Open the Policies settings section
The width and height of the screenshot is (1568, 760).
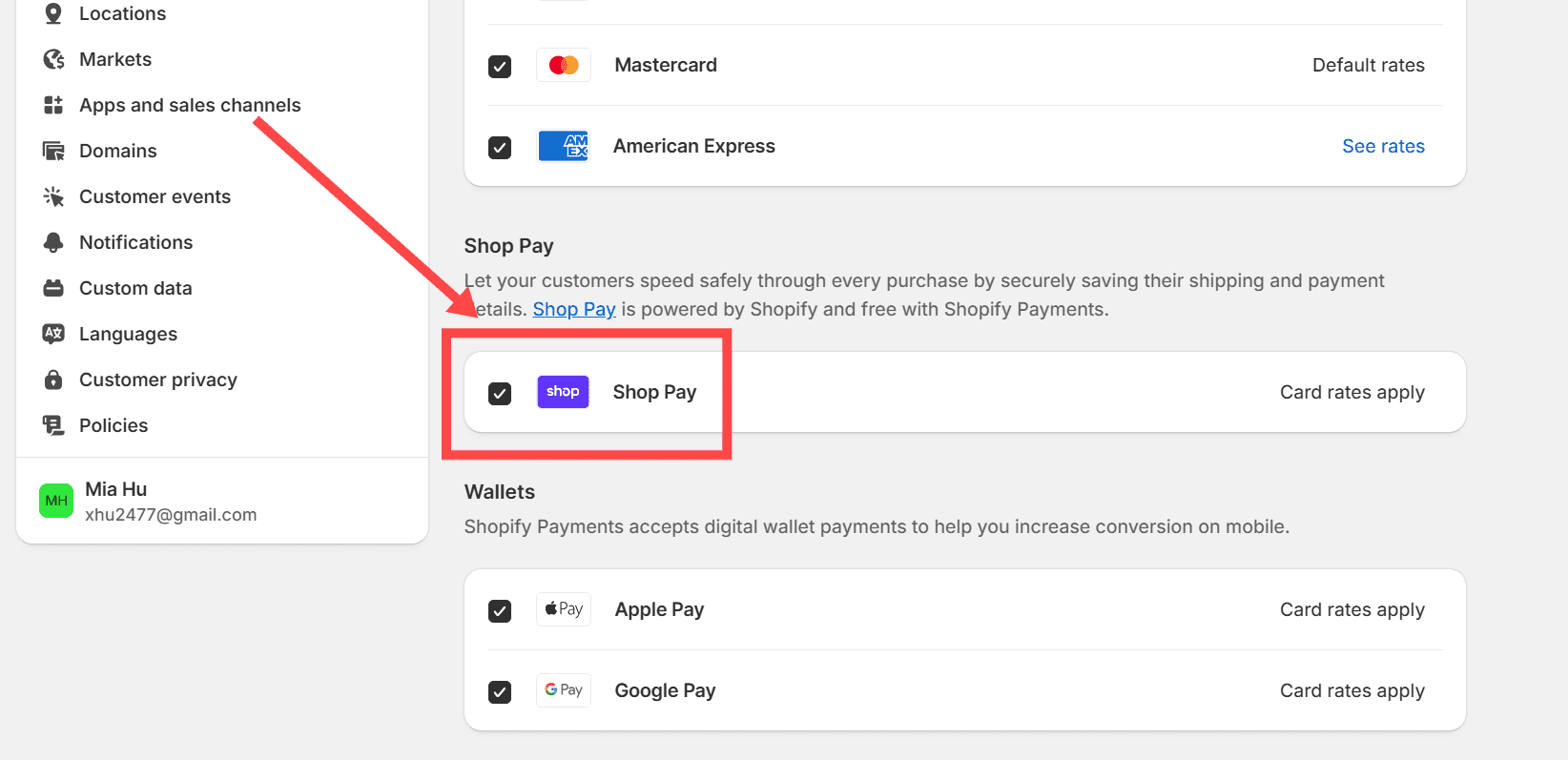tap(113, 425)
